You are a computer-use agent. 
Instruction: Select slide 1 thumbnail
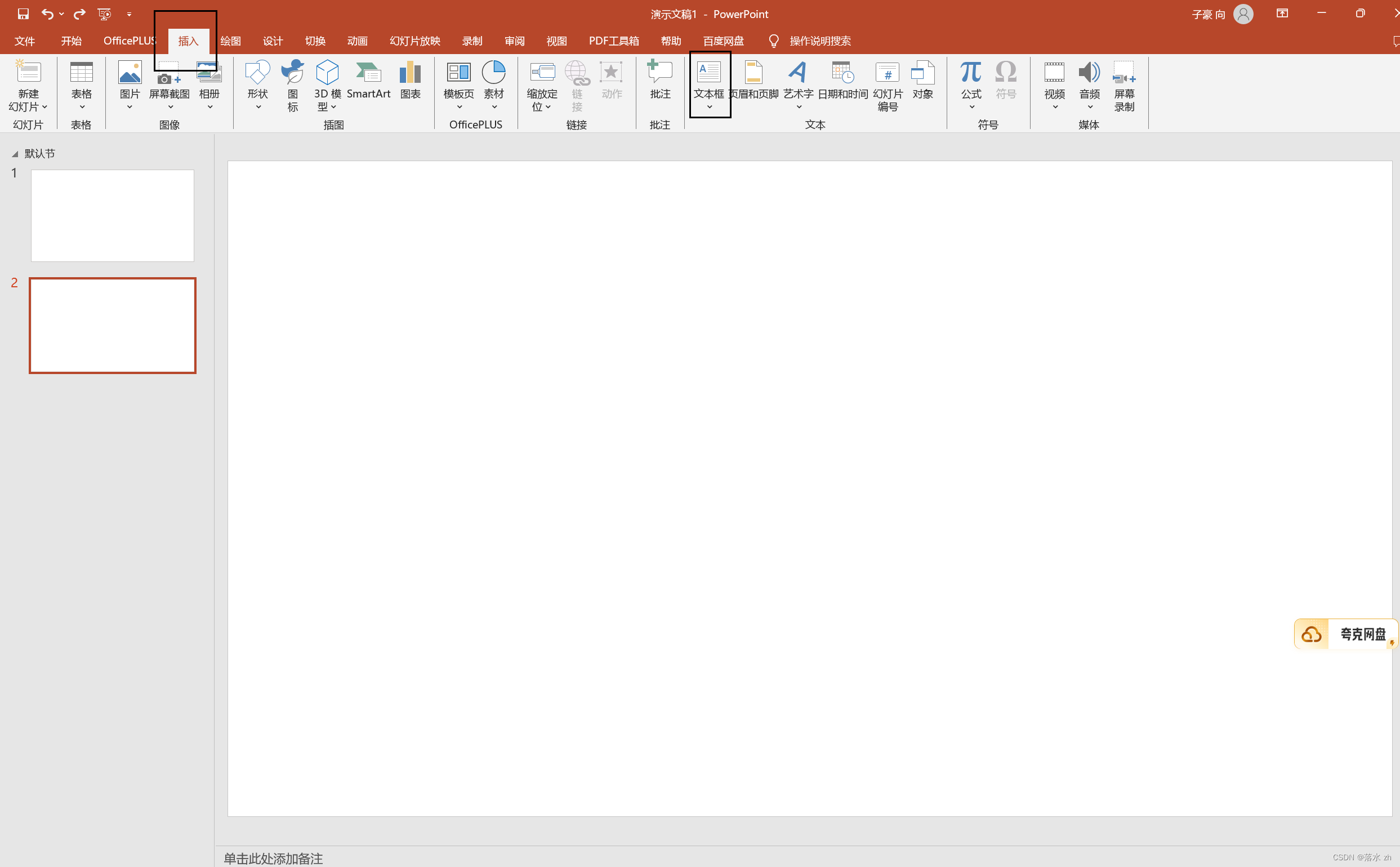pyautogui.click(x=112, y=216)
